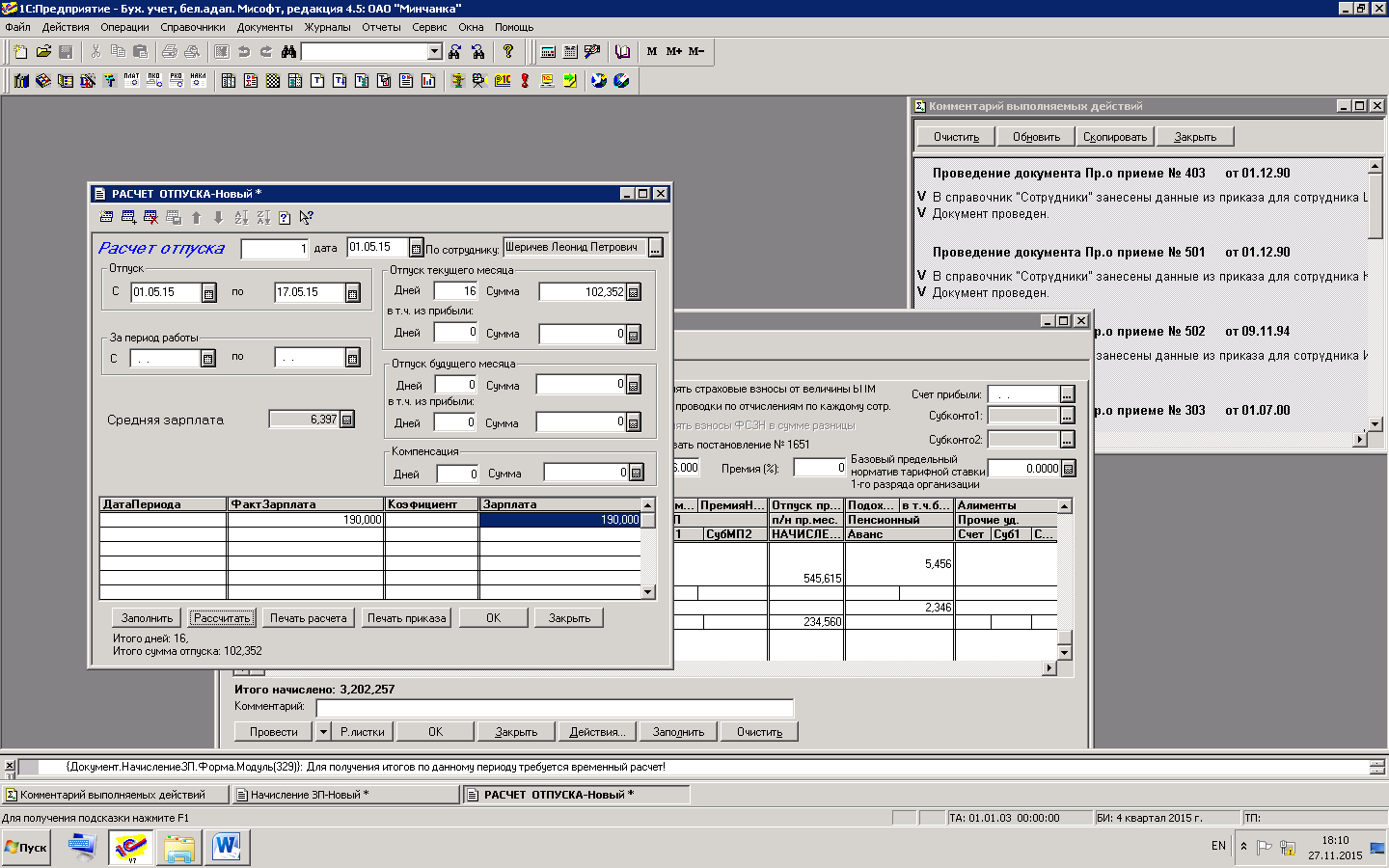Click the Undo arrow icon

(x=244, y=51)
